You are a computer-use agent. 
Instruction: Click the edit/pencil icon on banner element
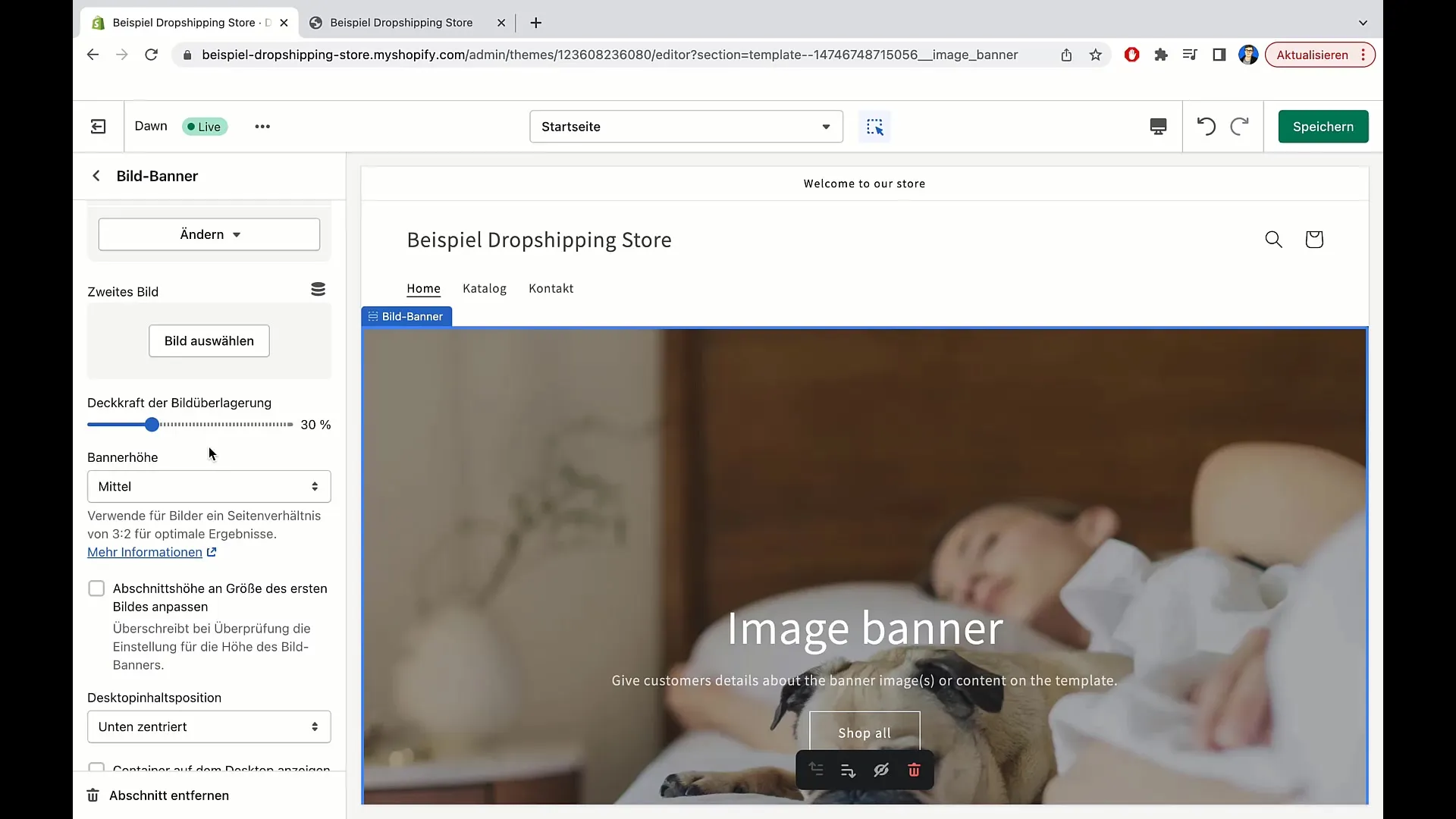coord(881,770)
